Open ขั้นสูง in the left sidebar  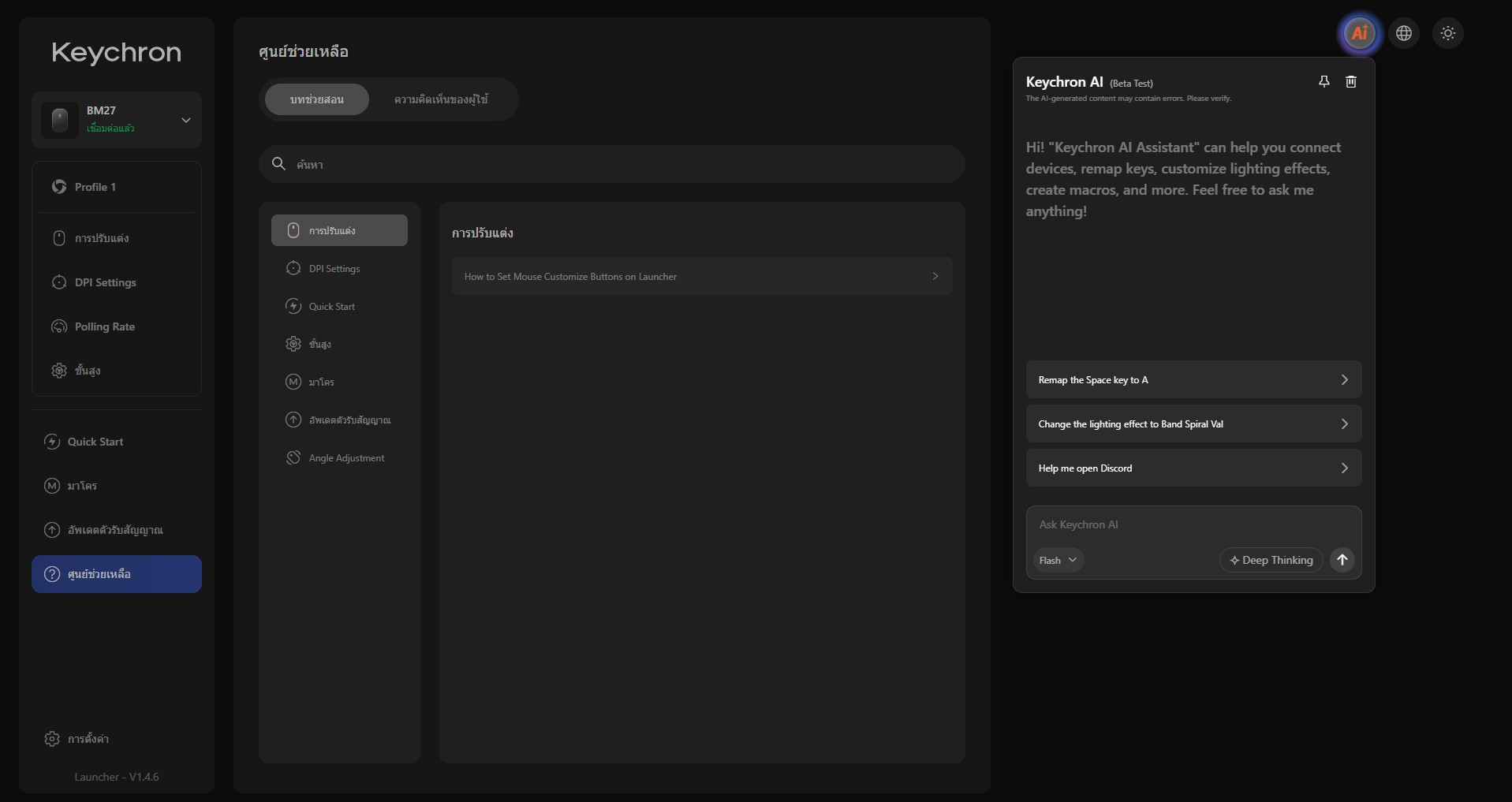pos(117,371)
